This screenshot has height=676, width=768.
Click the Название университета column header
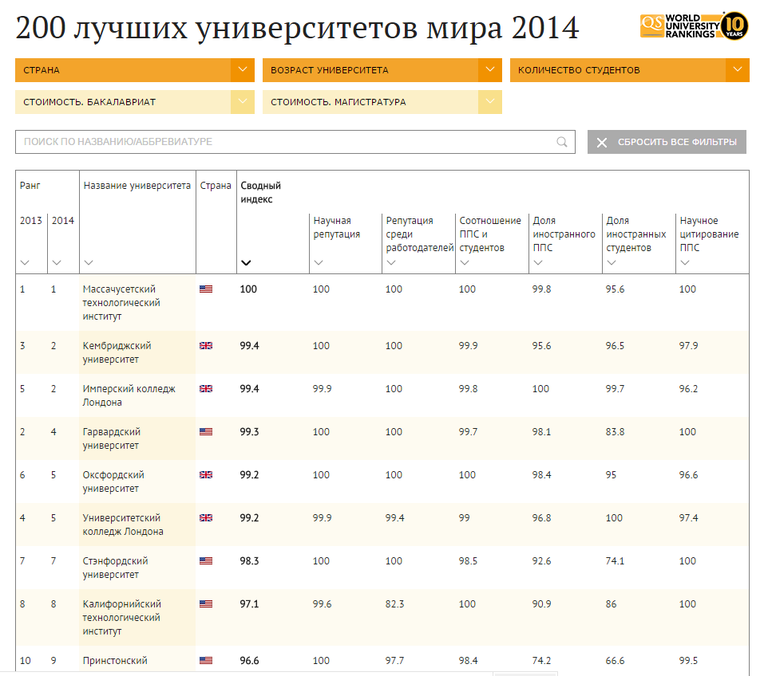tap(137, 186)
